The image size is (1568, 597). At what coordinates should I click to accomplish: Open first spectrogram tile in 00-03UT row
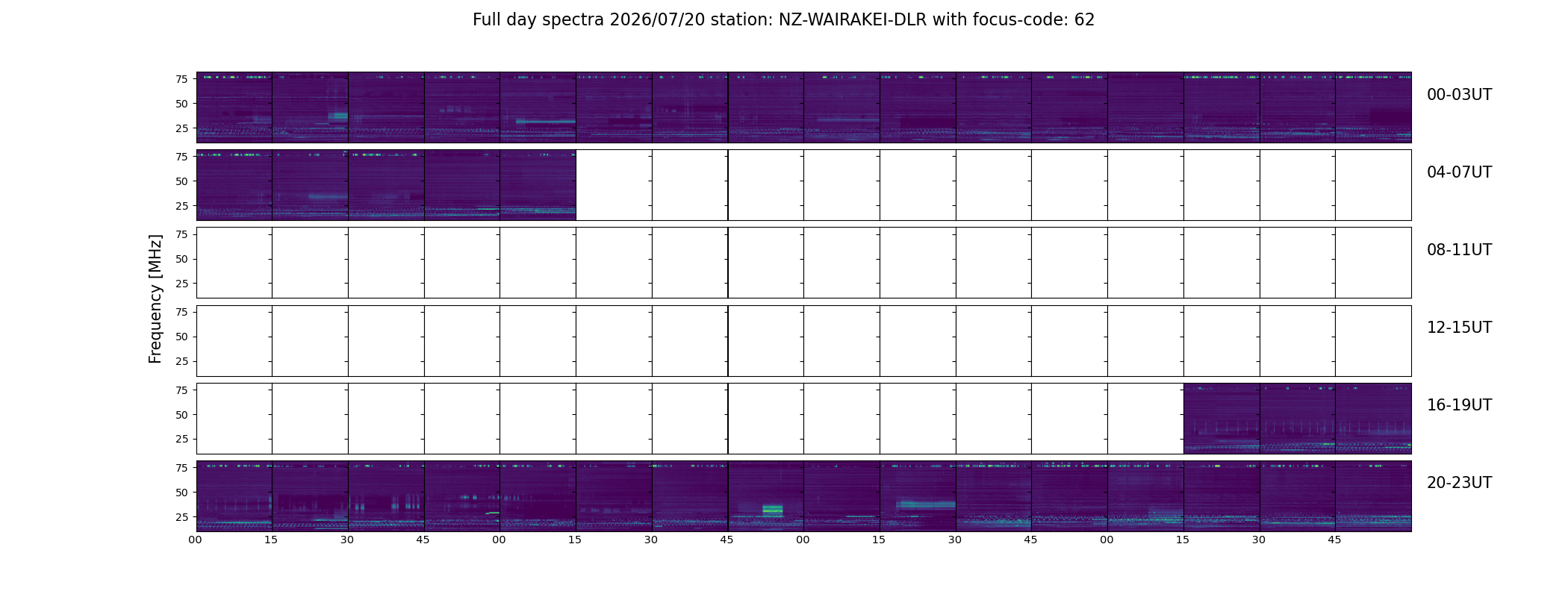tap(234, 107)
